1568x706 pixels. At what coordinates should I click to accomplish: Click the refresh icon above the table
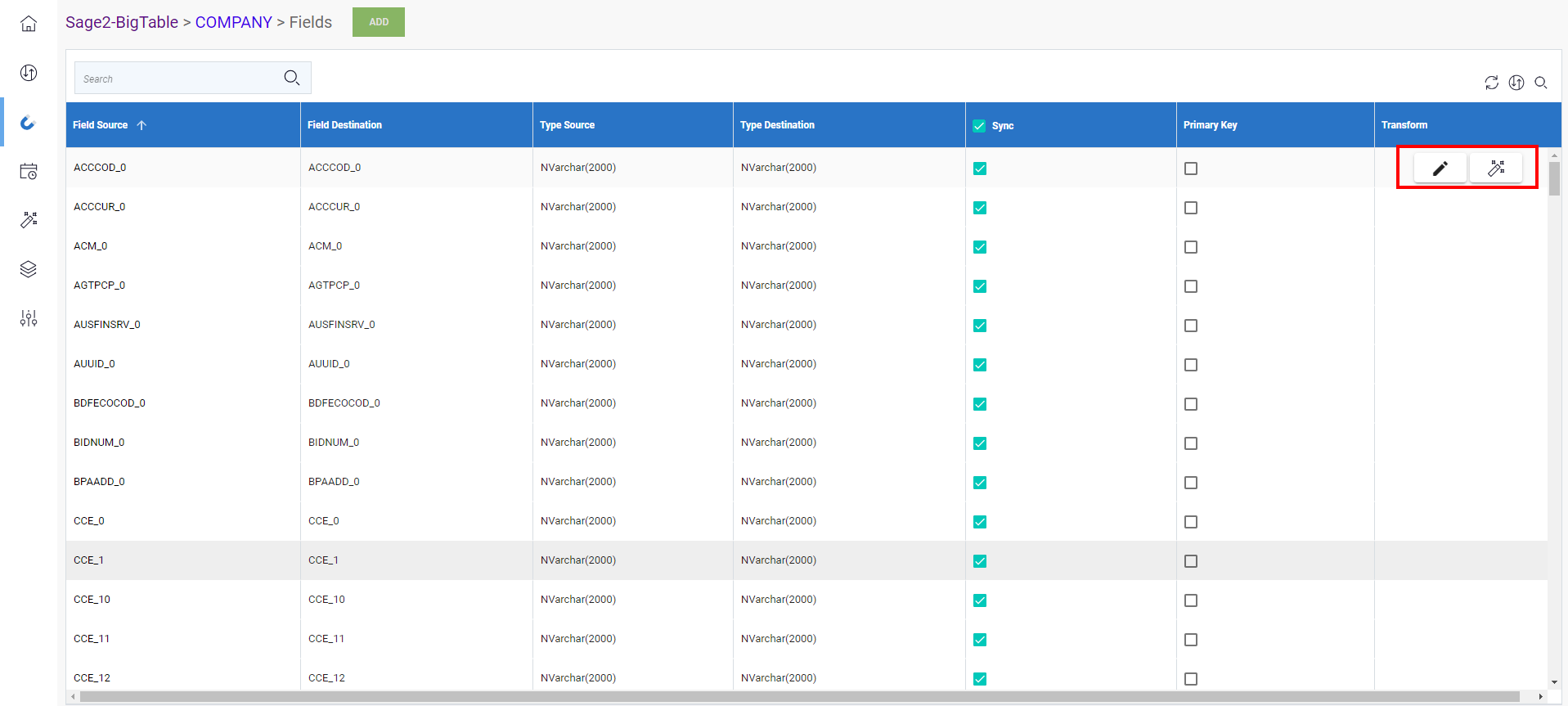[1491, 83]
